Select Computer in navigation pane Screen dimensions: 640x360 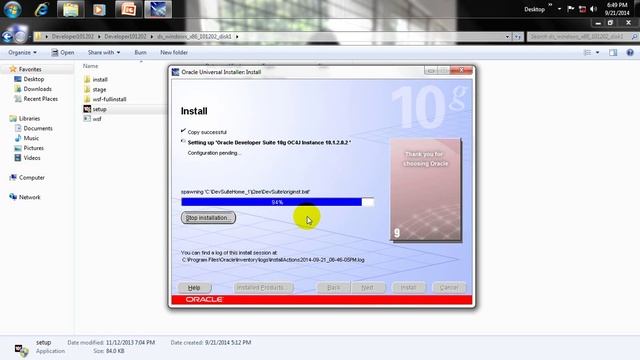click(x=31, y=178)
